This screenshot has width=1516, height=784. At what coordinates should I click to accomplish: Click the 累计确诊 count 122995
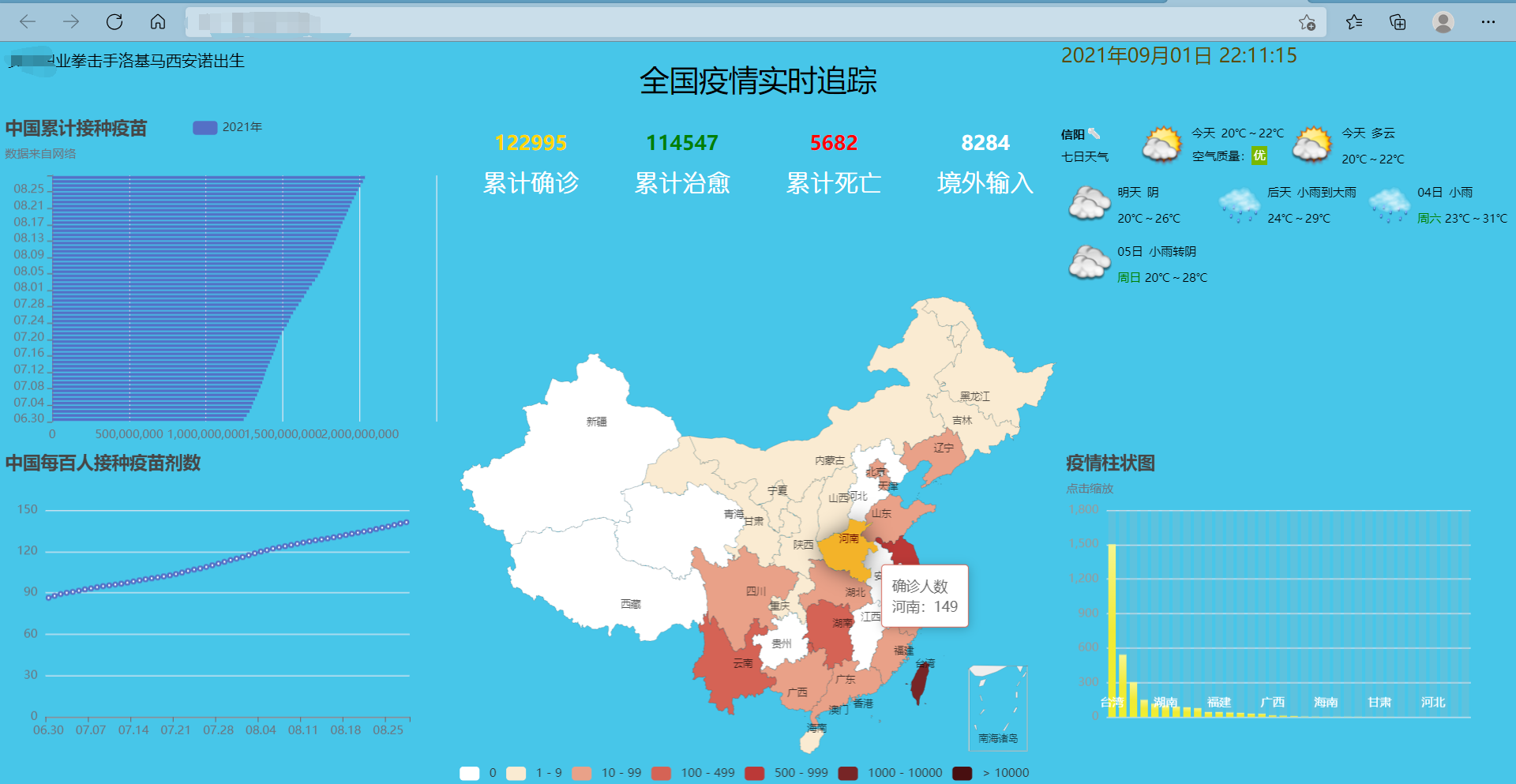pos(531,143)
